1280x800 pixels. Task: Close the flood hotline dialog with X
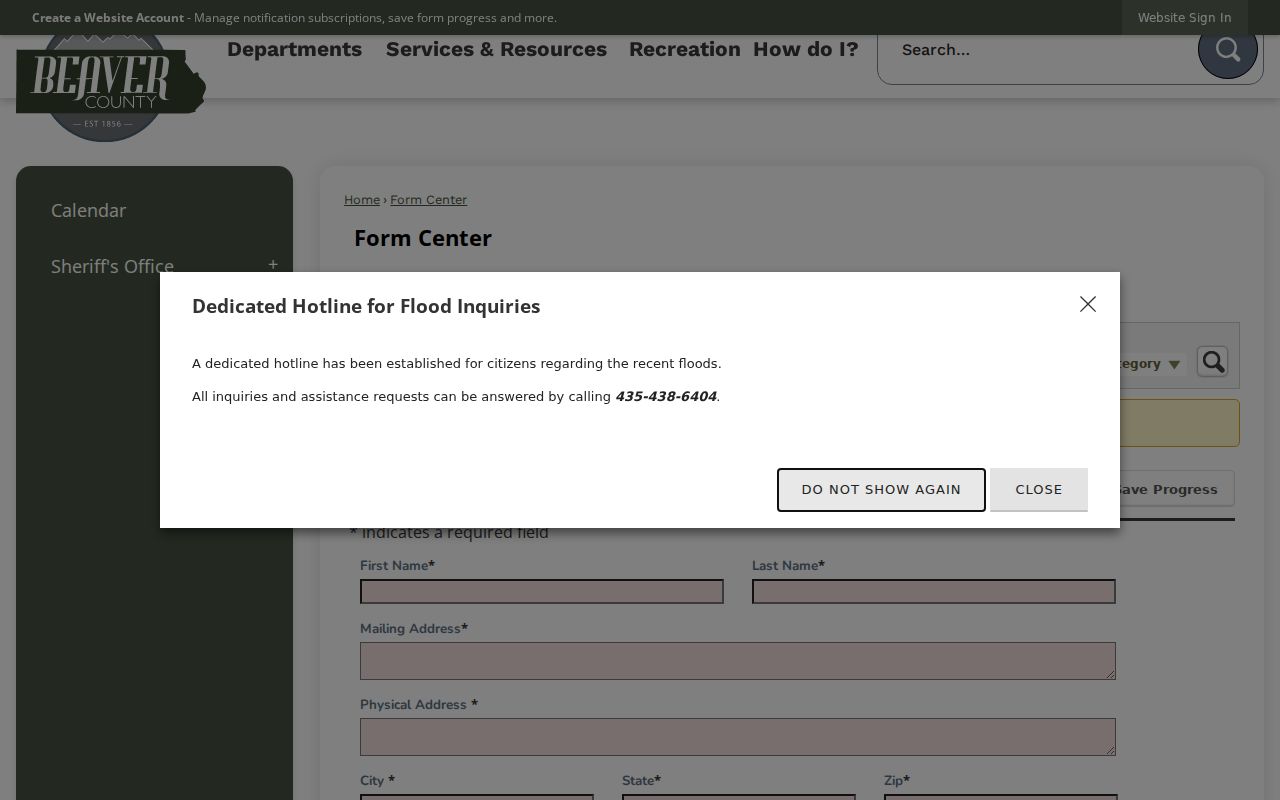coord(1088,304)
